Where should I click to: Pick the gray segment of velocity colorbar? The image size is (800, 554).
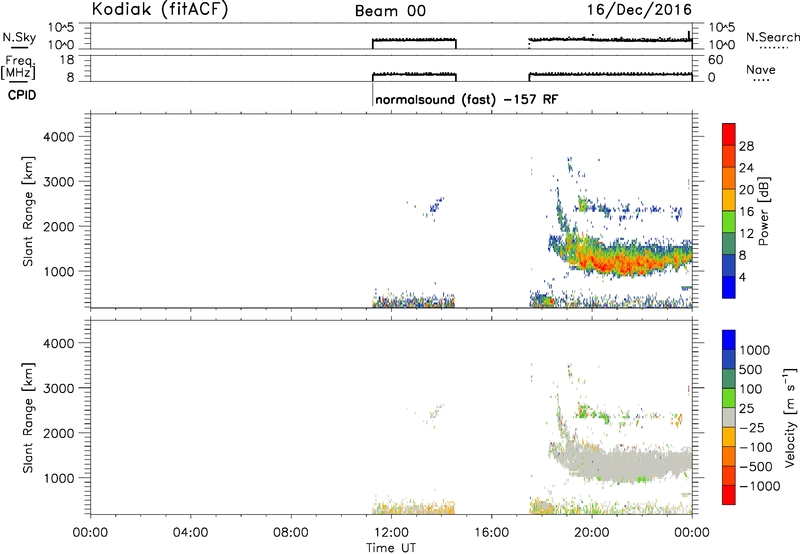pos(729,417)
